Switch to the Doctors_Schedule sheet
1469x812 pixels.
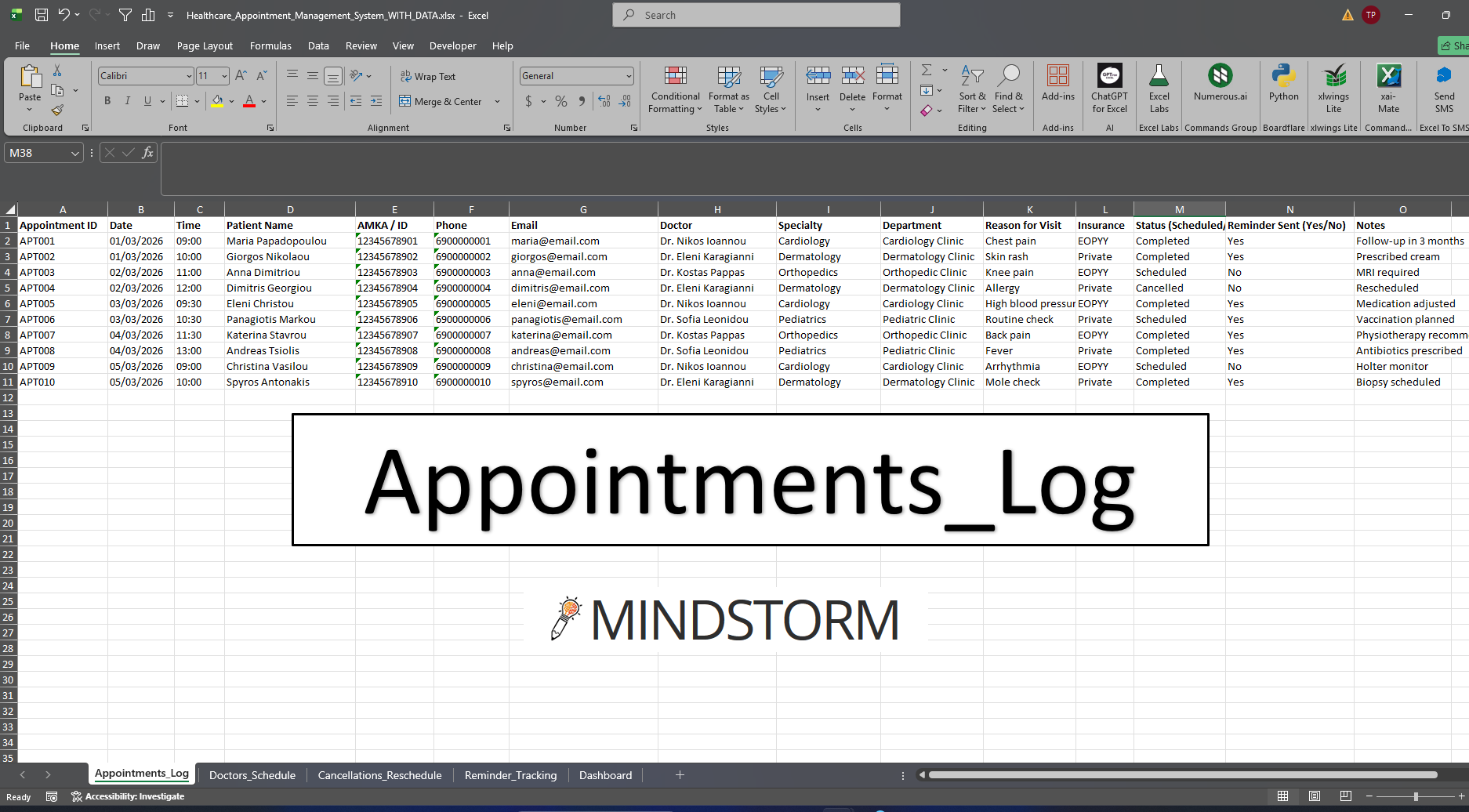(x=252, y=775)
